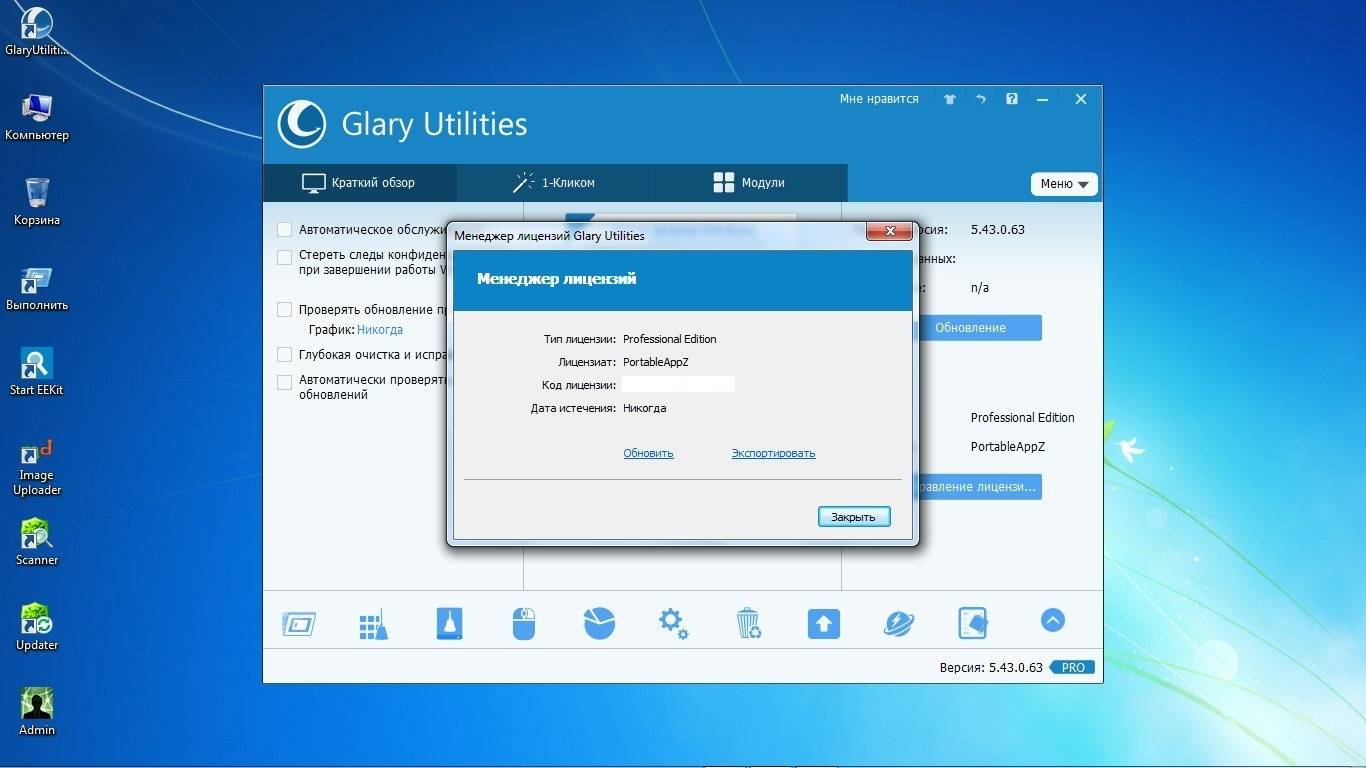Image resolution: width=1366 pixels, height=768 pixels.
Task: Click the upward arrow software update icon
Action: pos(823,623)
